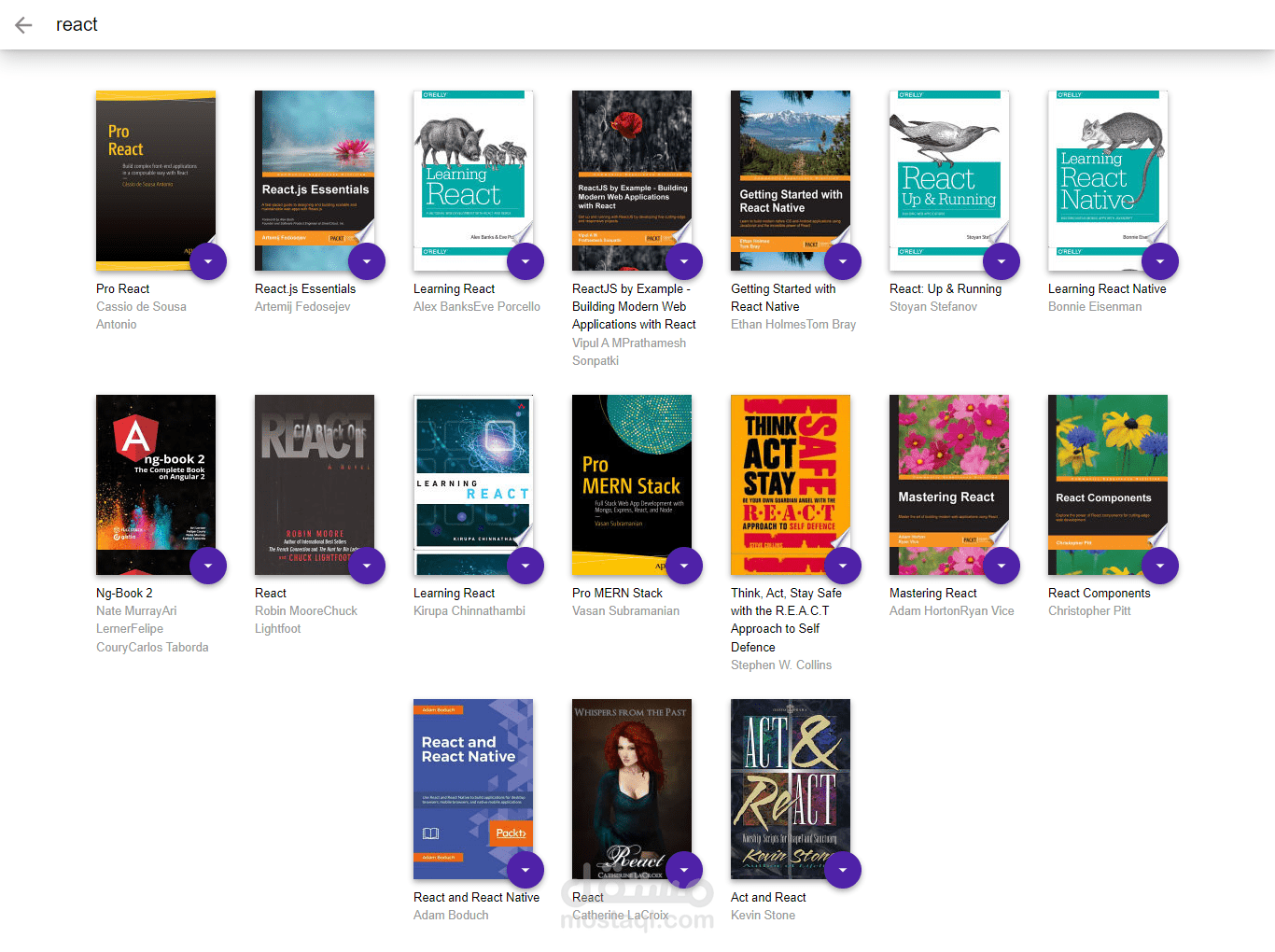Viewport: 1275px width, 952px height.
Task: Click React Up & Running book cover
Action: pos(949,180)
